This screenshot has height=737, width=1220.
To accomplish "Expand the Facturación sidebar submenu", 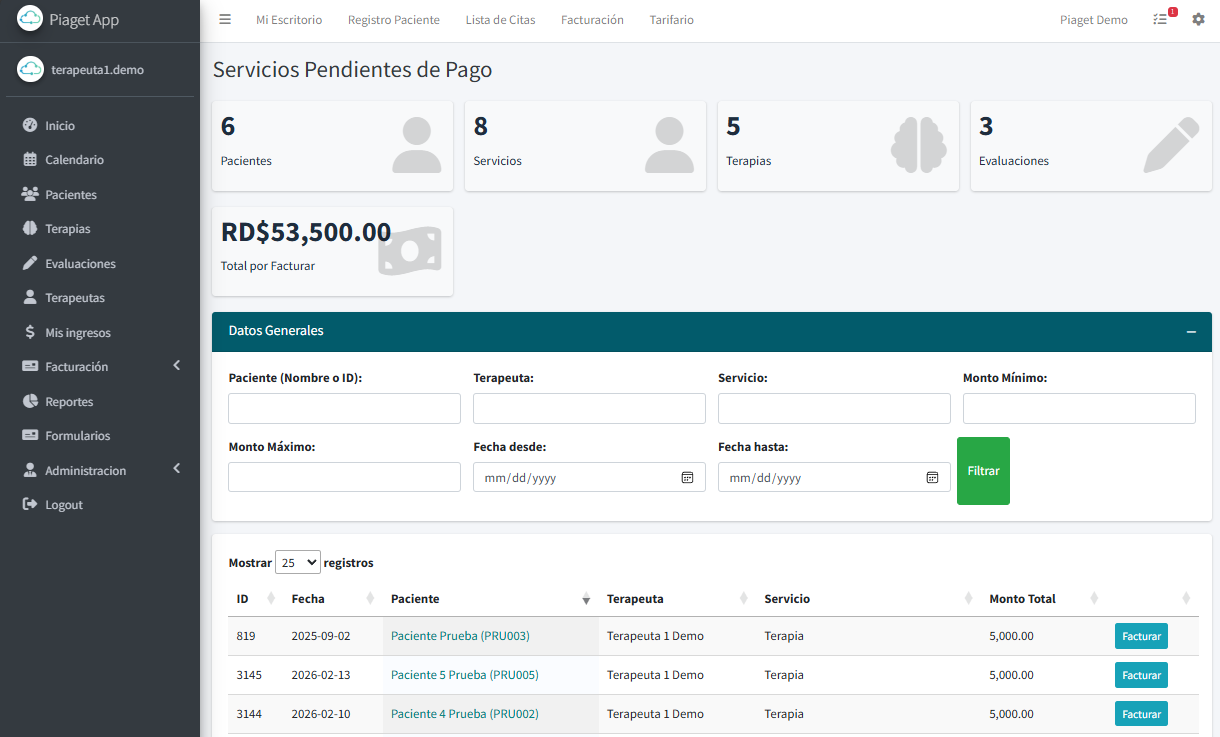I will click(177, 367).
